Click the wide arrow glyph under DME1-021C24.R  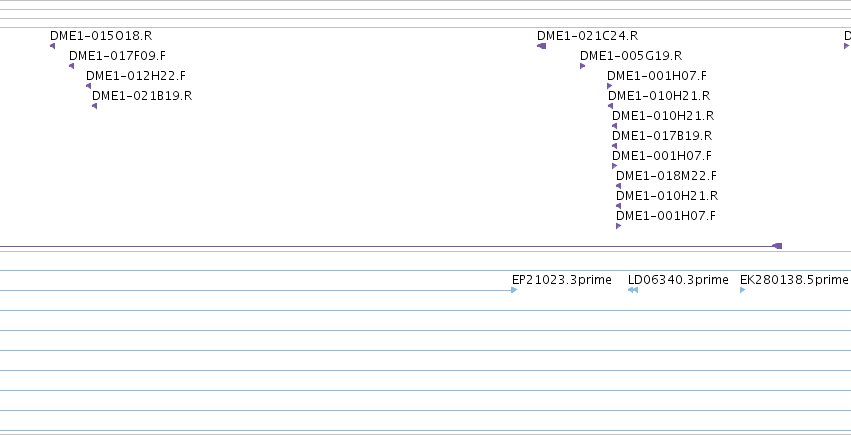click(x=541, y=46)
